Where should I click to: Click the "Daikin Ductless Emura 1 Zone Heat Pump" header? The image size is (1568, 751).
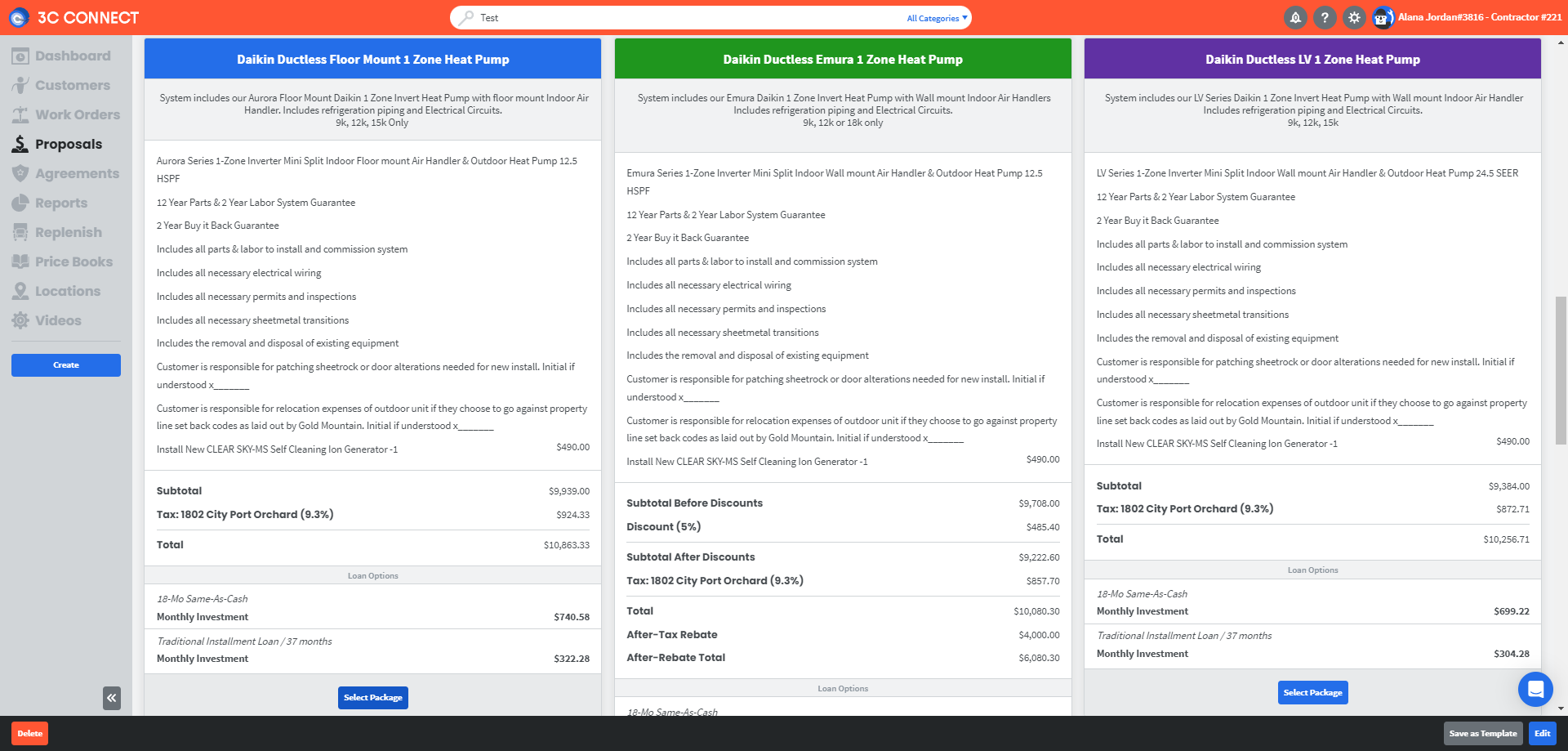(843, 59)
